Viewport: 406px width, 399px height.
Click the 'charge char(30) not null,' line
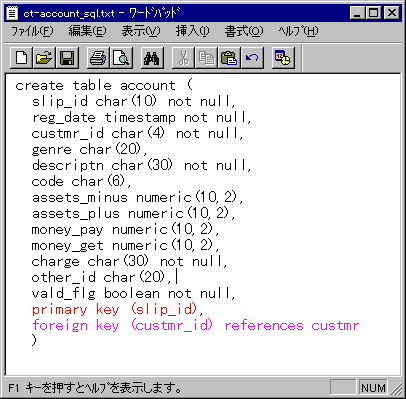pyautogui.click(x=129, y=261)
